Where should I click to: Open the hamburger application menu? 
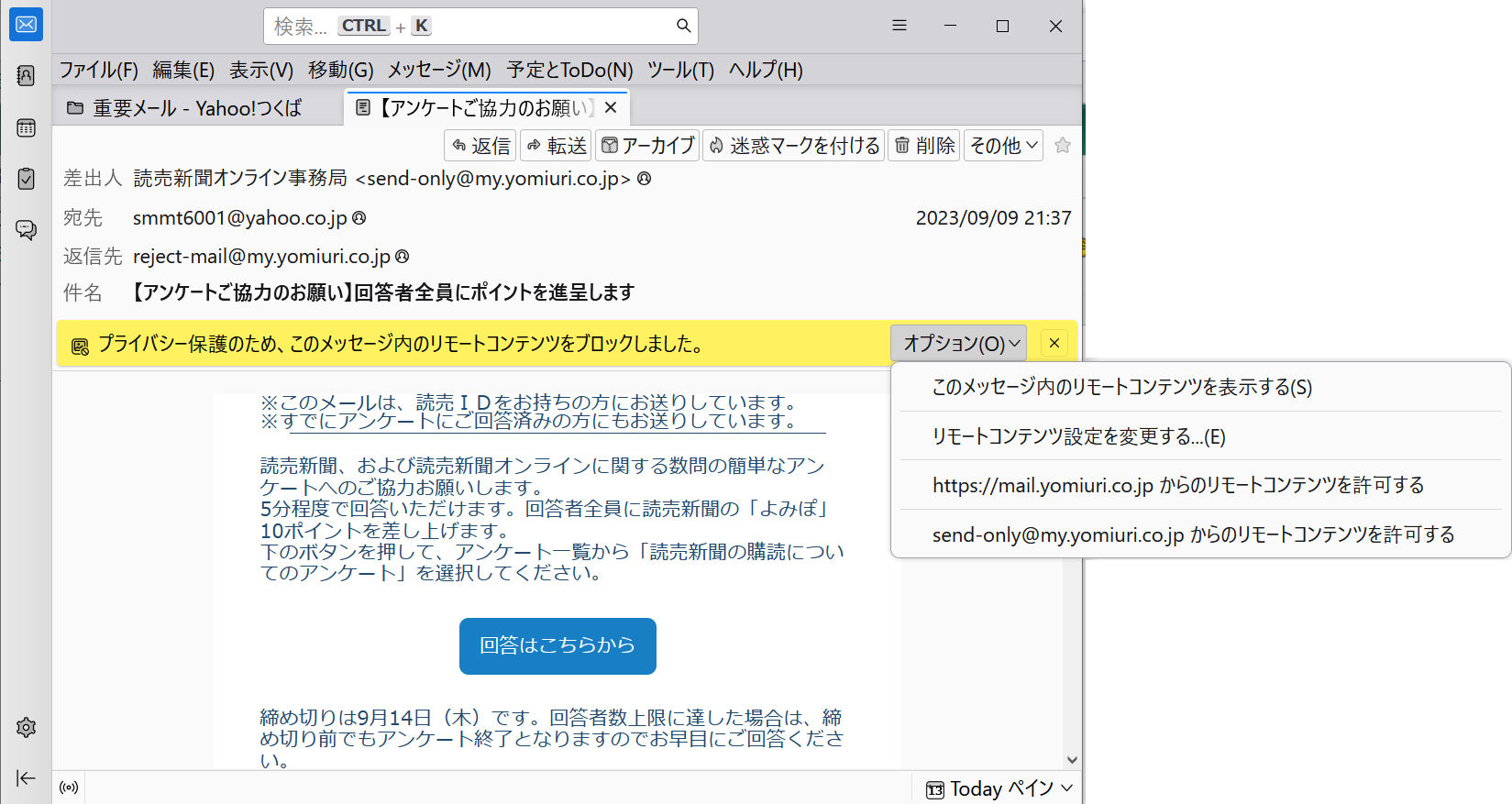coord(899,26)
